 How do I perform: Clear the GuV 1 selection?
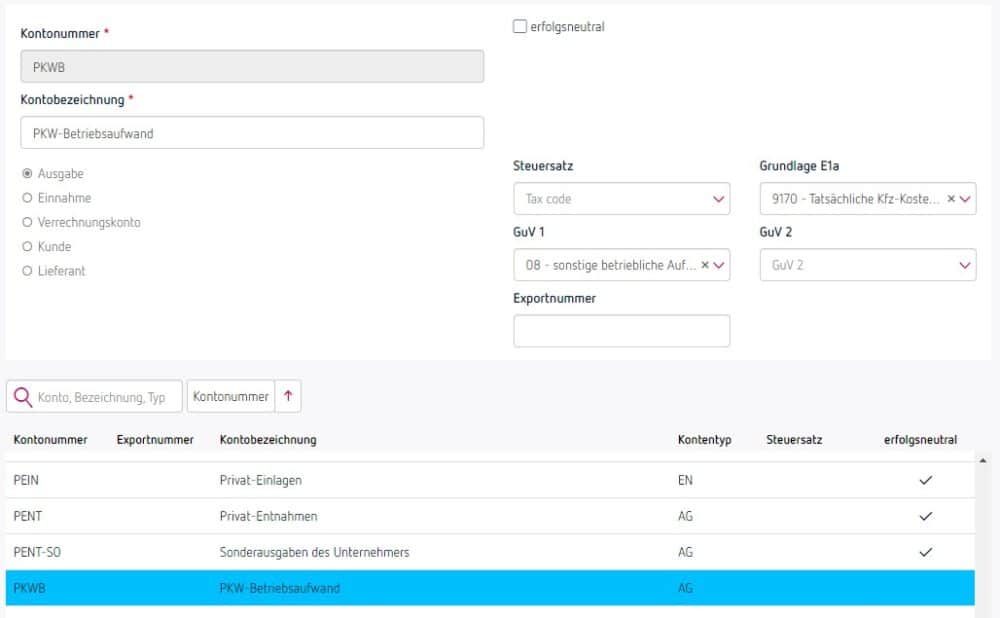pyautogui.click(x=705, y=265)
